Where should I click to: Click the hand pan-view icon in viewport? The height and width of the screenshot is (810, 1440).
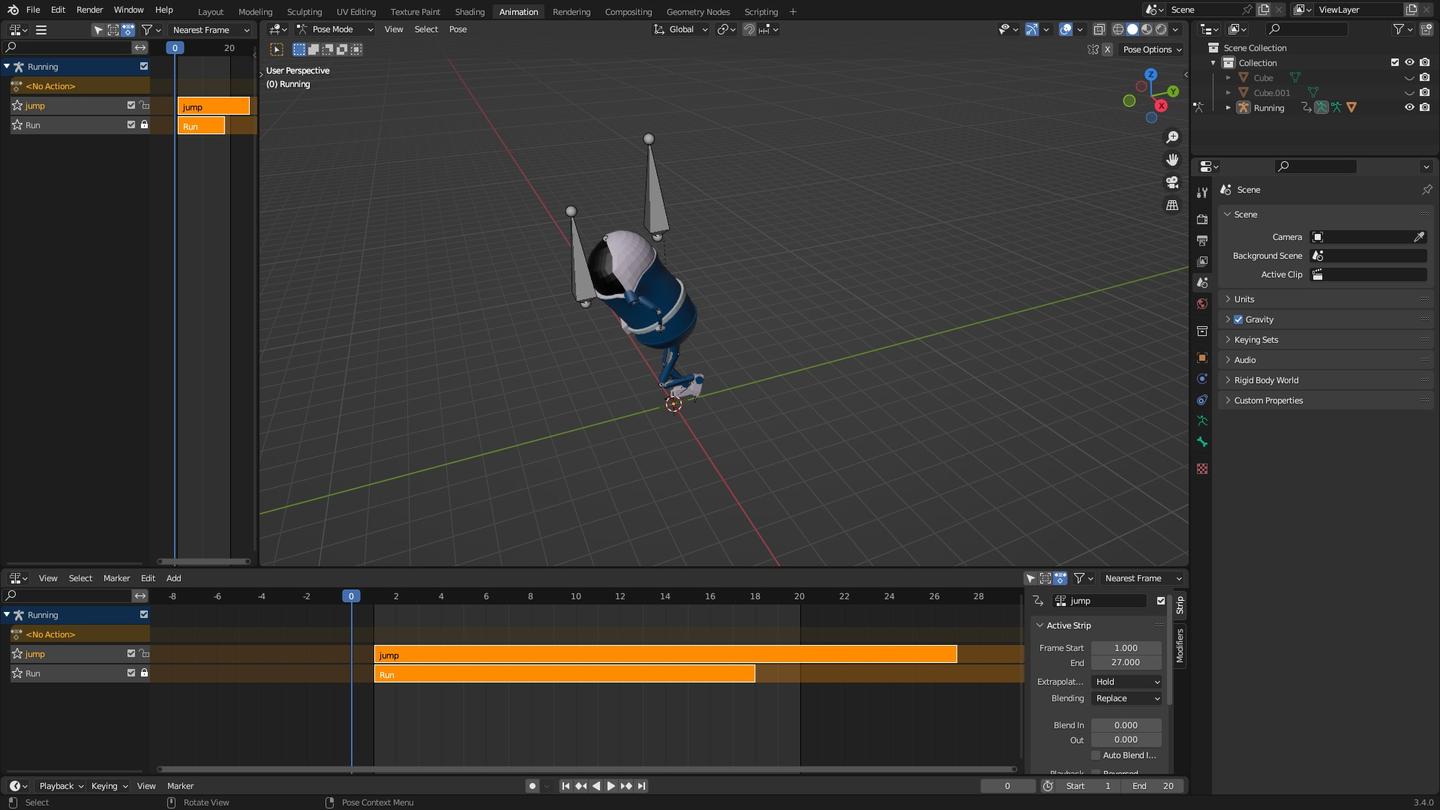tap(1172, 160)
